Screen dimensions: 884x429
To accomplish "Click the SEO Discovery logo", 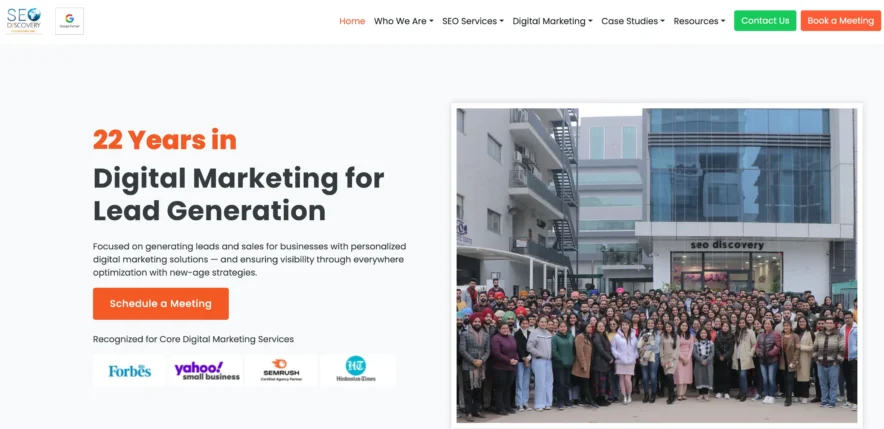I will [x=24, y=21].
